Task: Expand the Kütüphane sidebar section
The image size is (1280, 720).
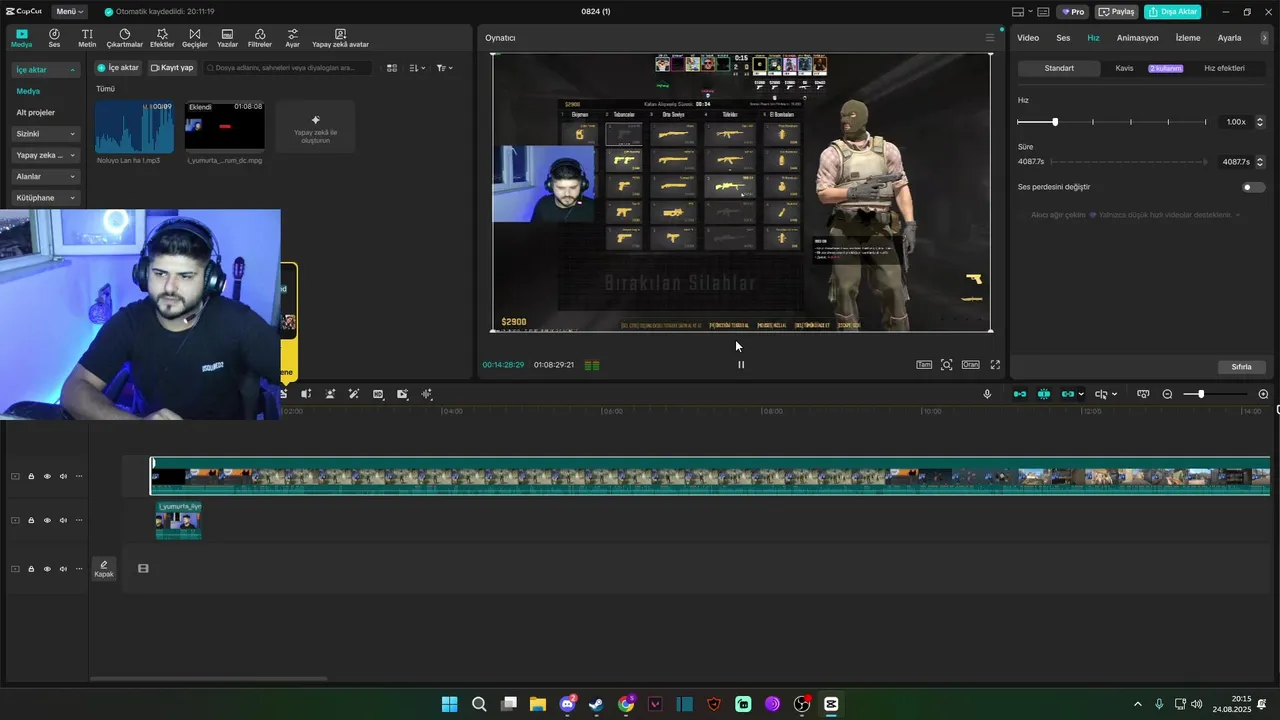Action: pyautogui.click(x=45, y=198)
